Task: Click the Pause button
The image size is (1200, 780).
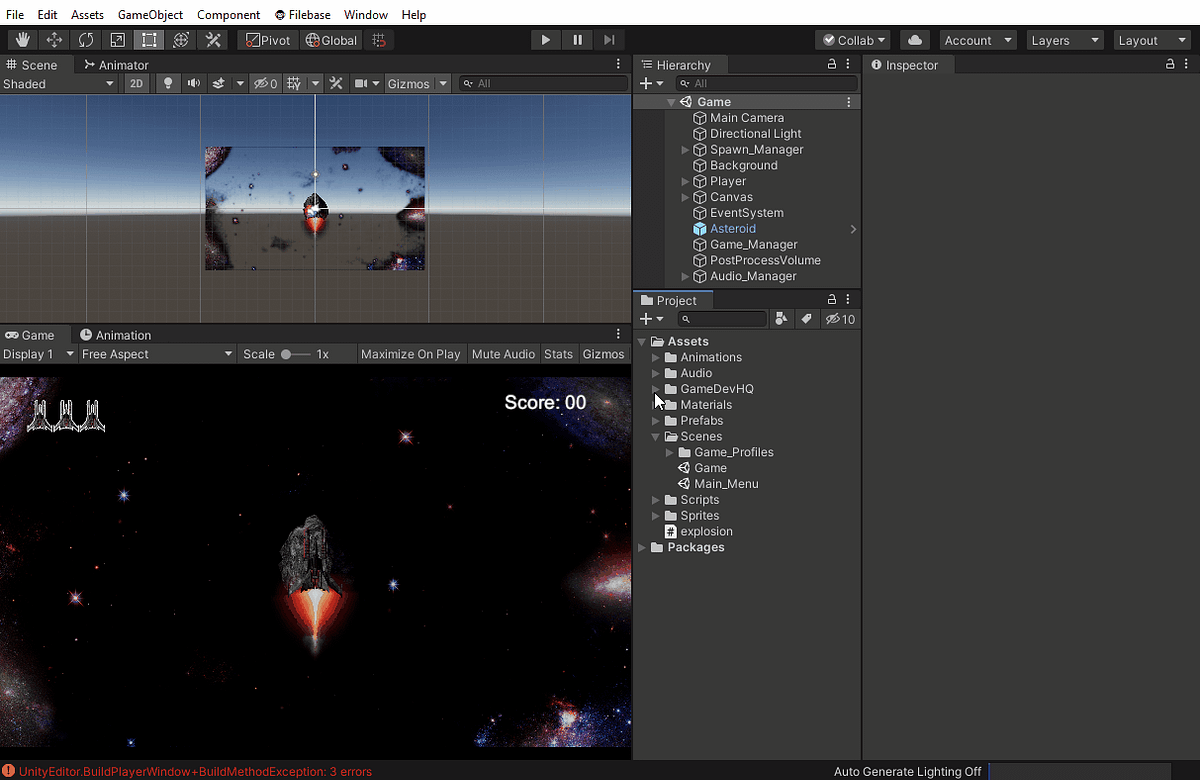Action: coord(577,40)
